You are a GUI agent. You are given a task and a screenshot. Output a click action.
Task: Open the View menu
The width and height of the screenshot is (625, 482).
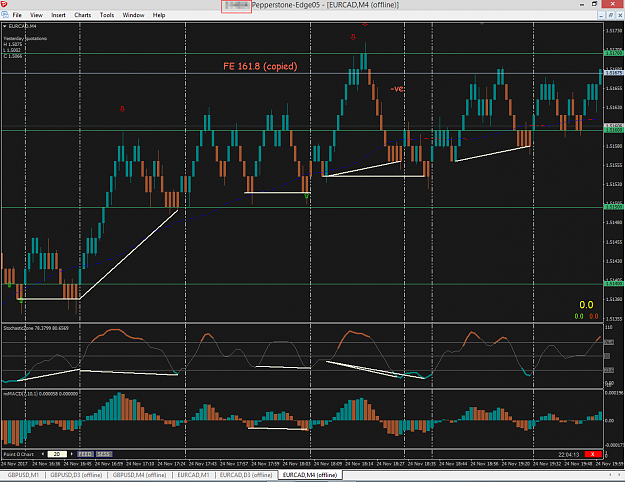coord(36,15)
